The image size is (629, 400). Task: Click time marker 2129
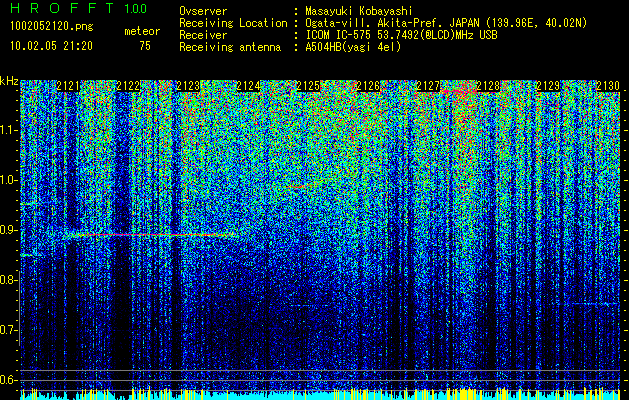pyautogui.click(x=548, y=85)
